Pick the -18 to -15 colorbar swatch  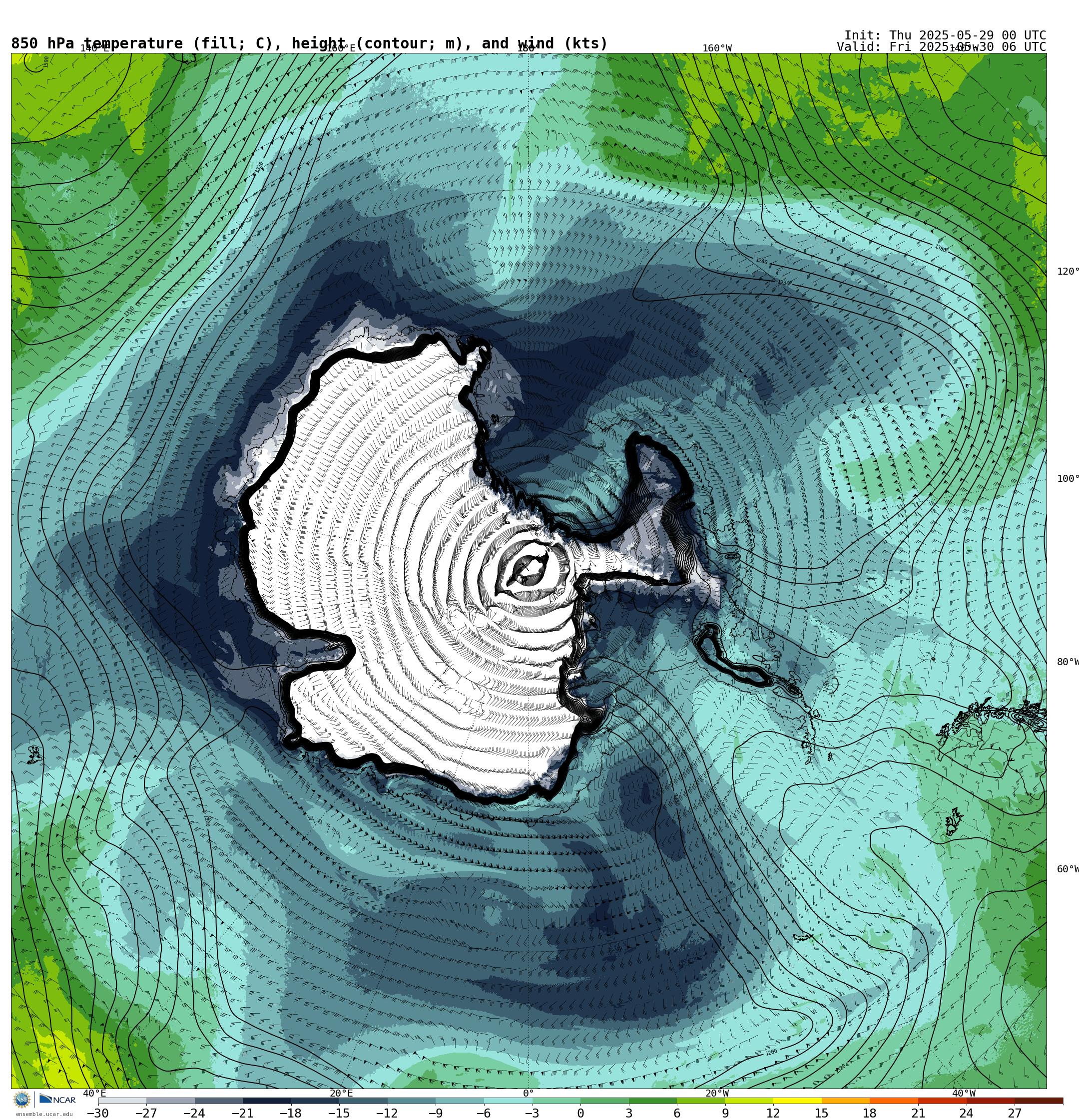click(315, 1101)
